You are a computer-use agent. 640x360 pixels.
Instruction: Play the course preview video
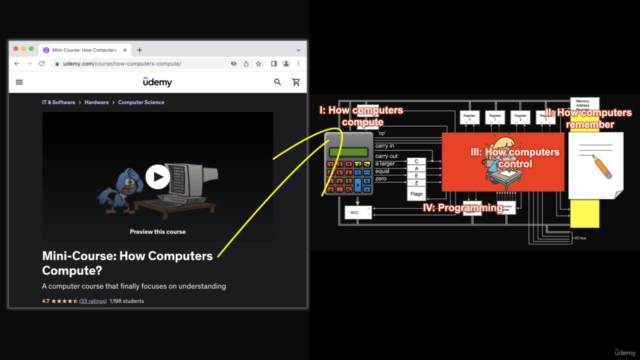[x=158, y=177]
